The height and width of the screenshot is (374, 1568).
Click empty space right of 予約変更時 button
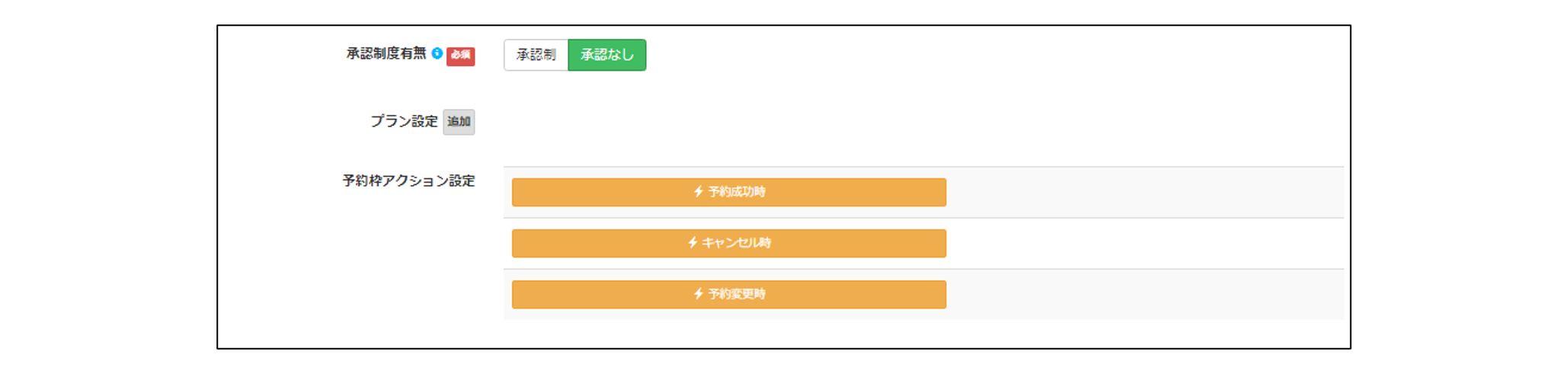[1143, 294]
